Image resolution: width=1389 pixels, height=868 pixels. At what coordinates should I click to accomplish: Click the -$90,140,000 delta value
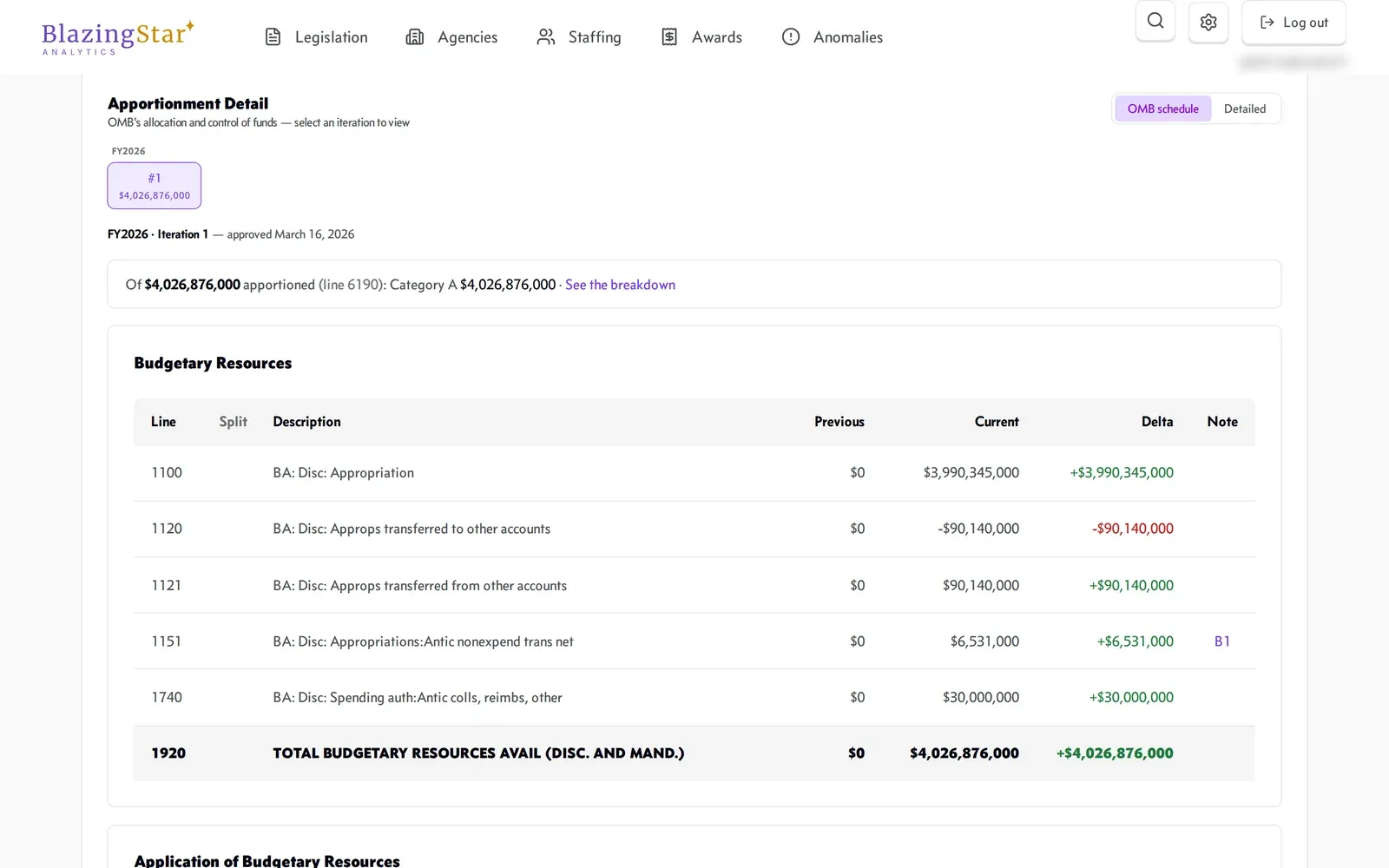[x=1132, y=529]
